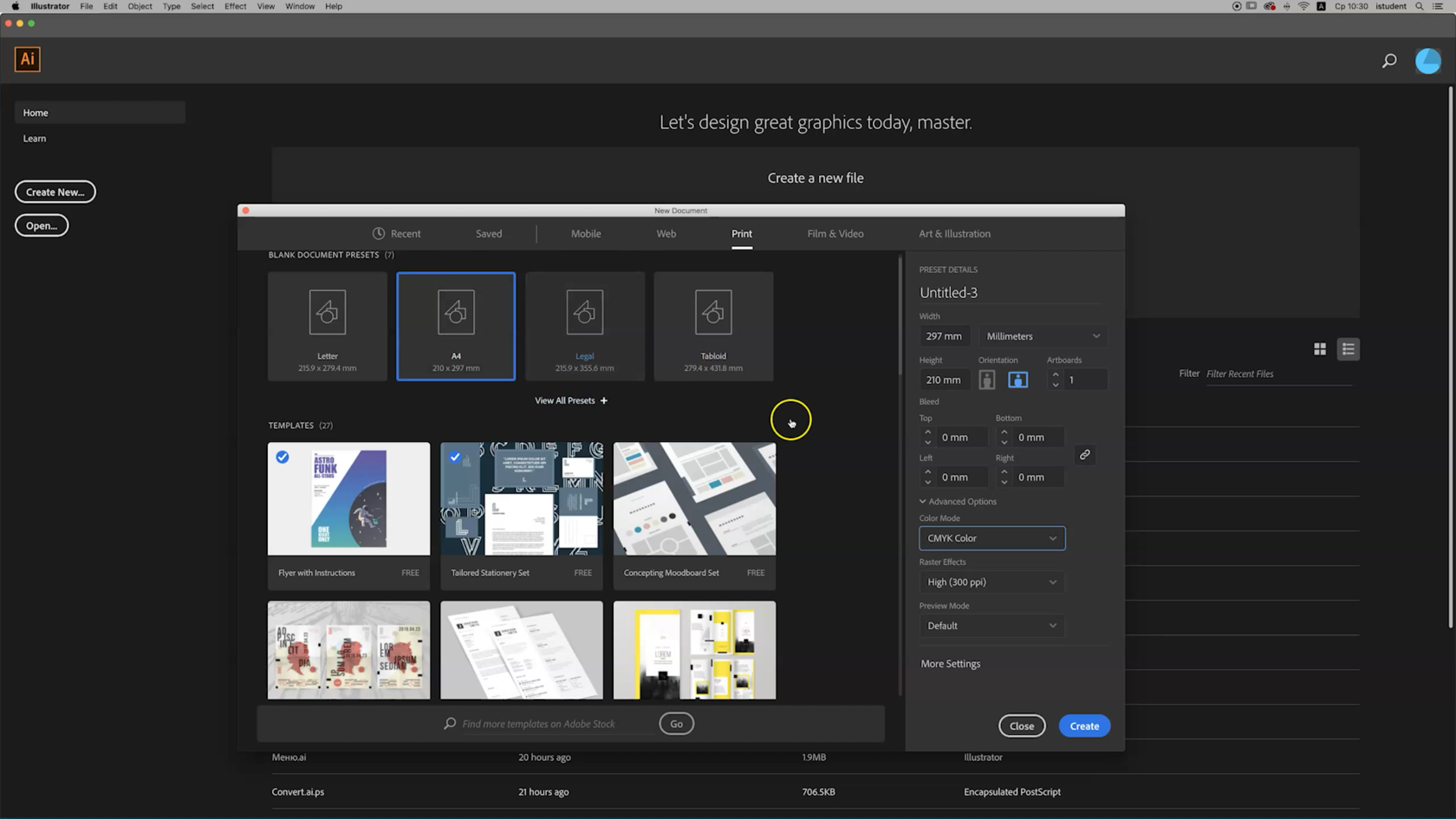
Task: Select landscape orientation icon
Action: pyautogui.click(x=1018, y=380)
